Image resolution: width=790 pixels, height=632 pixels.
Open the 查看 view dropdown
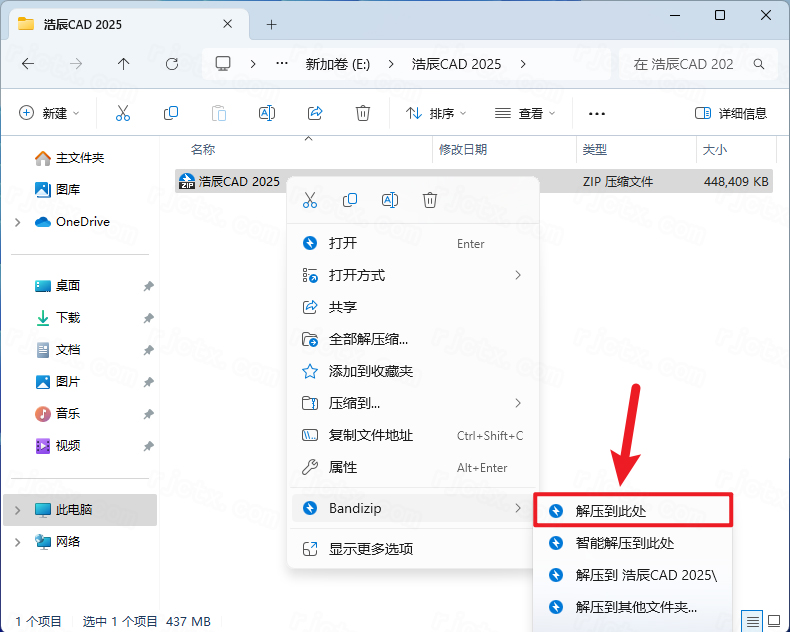coord(526,114)
